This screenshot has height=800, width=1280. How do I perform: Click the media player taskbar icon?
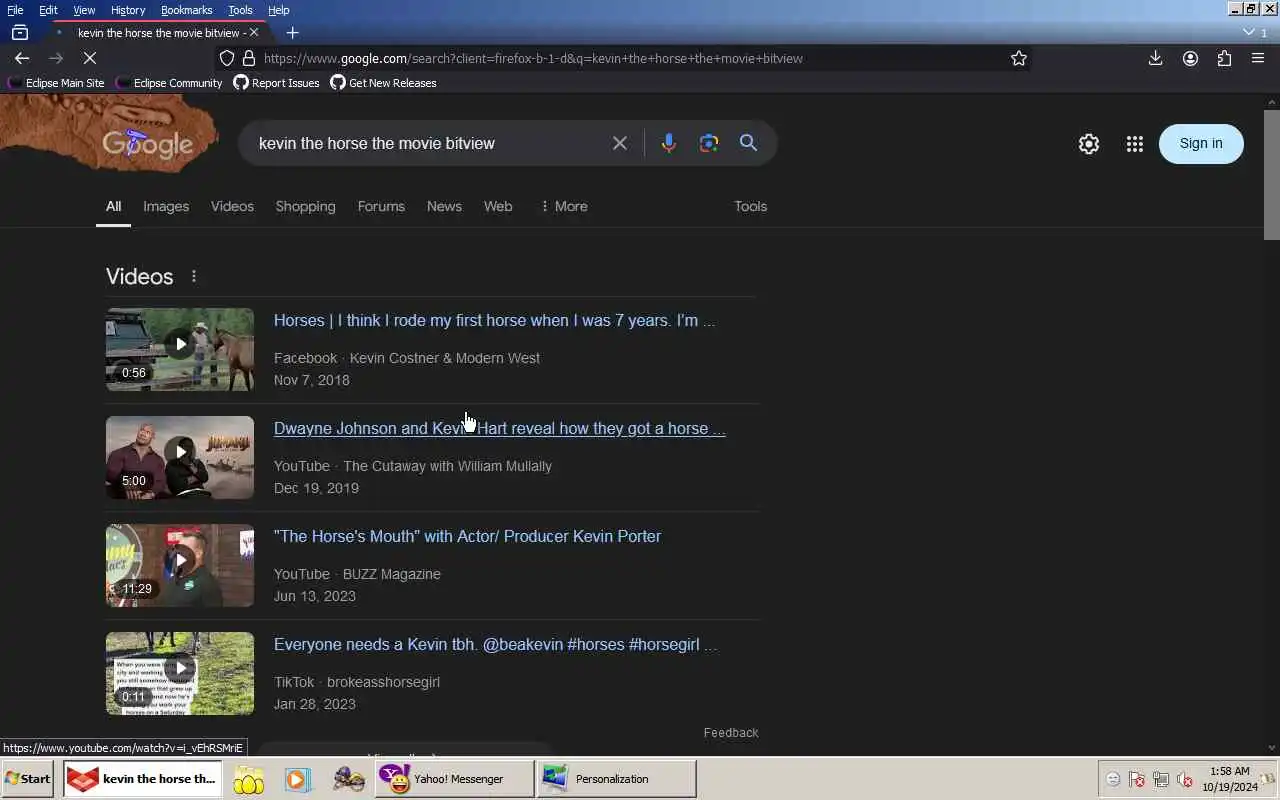pyautogui.click(x=298, y=779)
